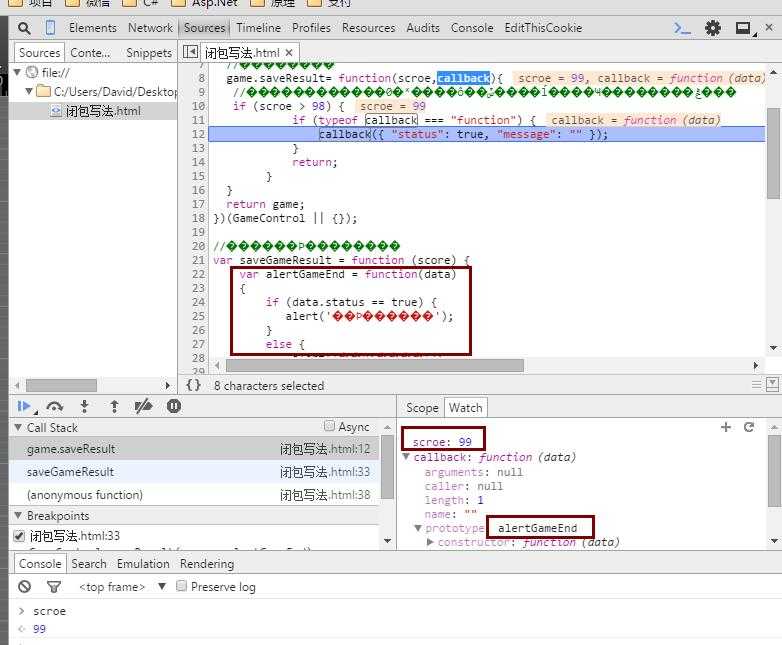Open the Search drawer tab
This screenshot has width=782, height=645.
[x=89, y=564]
